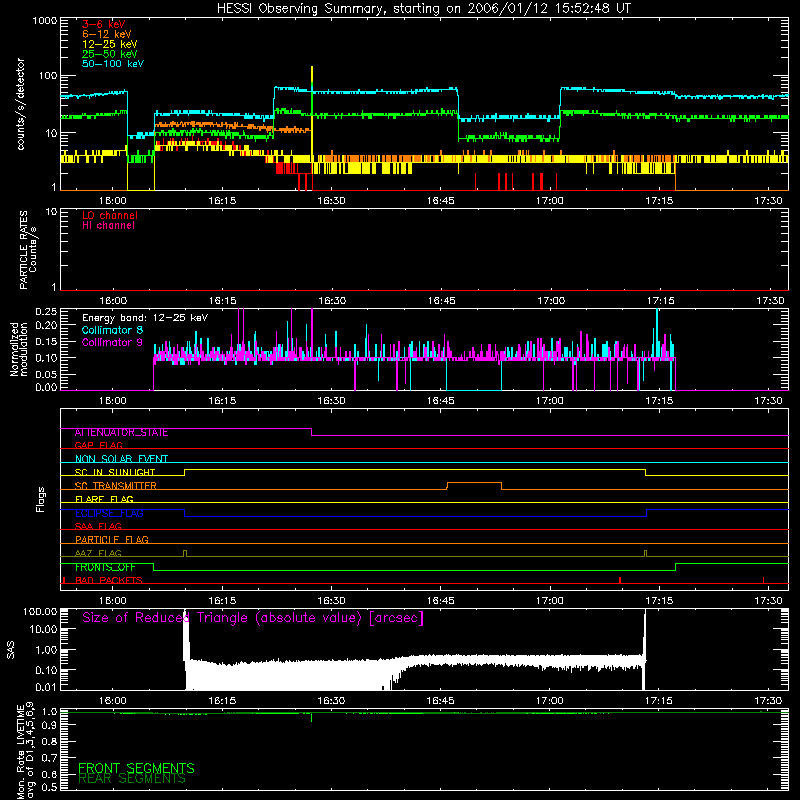This screenshot has width=800, height=800.
Task: Click the vertical Flags axis title
Action: tap(41, 499)
